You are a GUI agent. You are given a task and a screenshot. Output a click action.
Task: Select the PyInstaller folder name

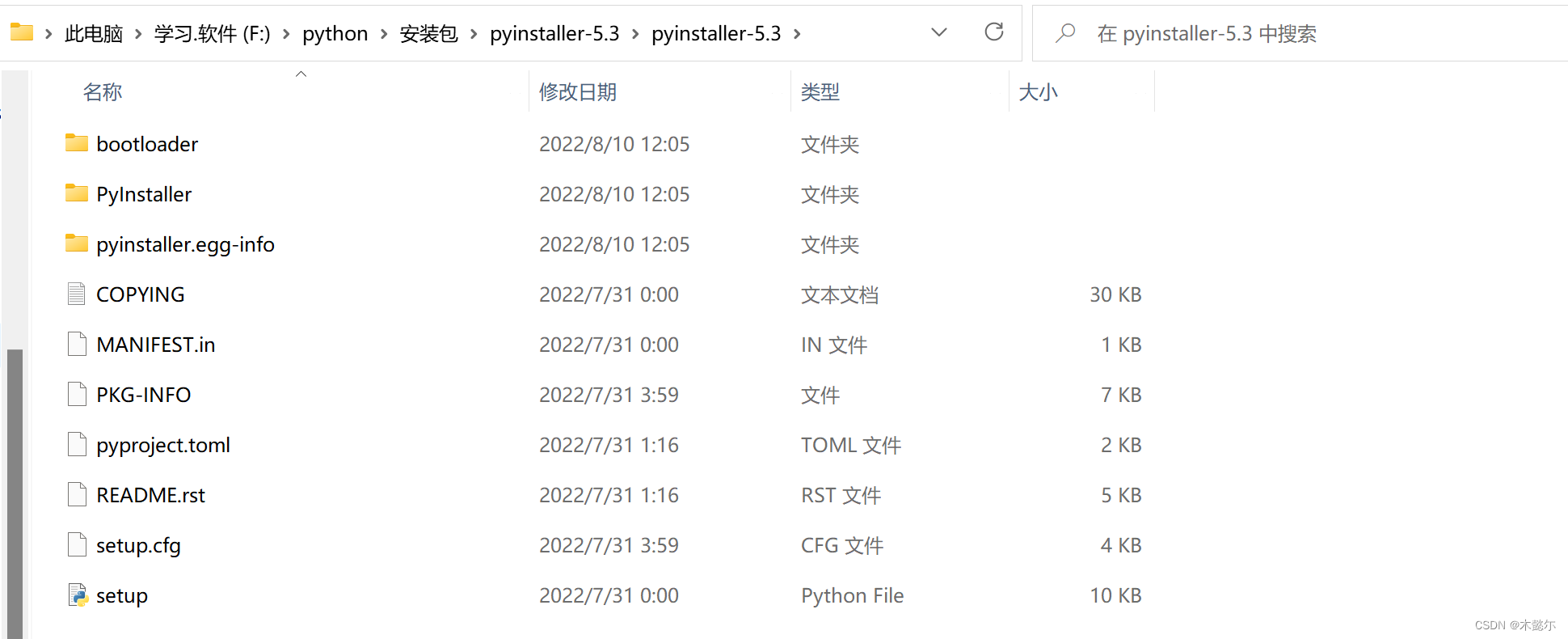tap(144, 193)
